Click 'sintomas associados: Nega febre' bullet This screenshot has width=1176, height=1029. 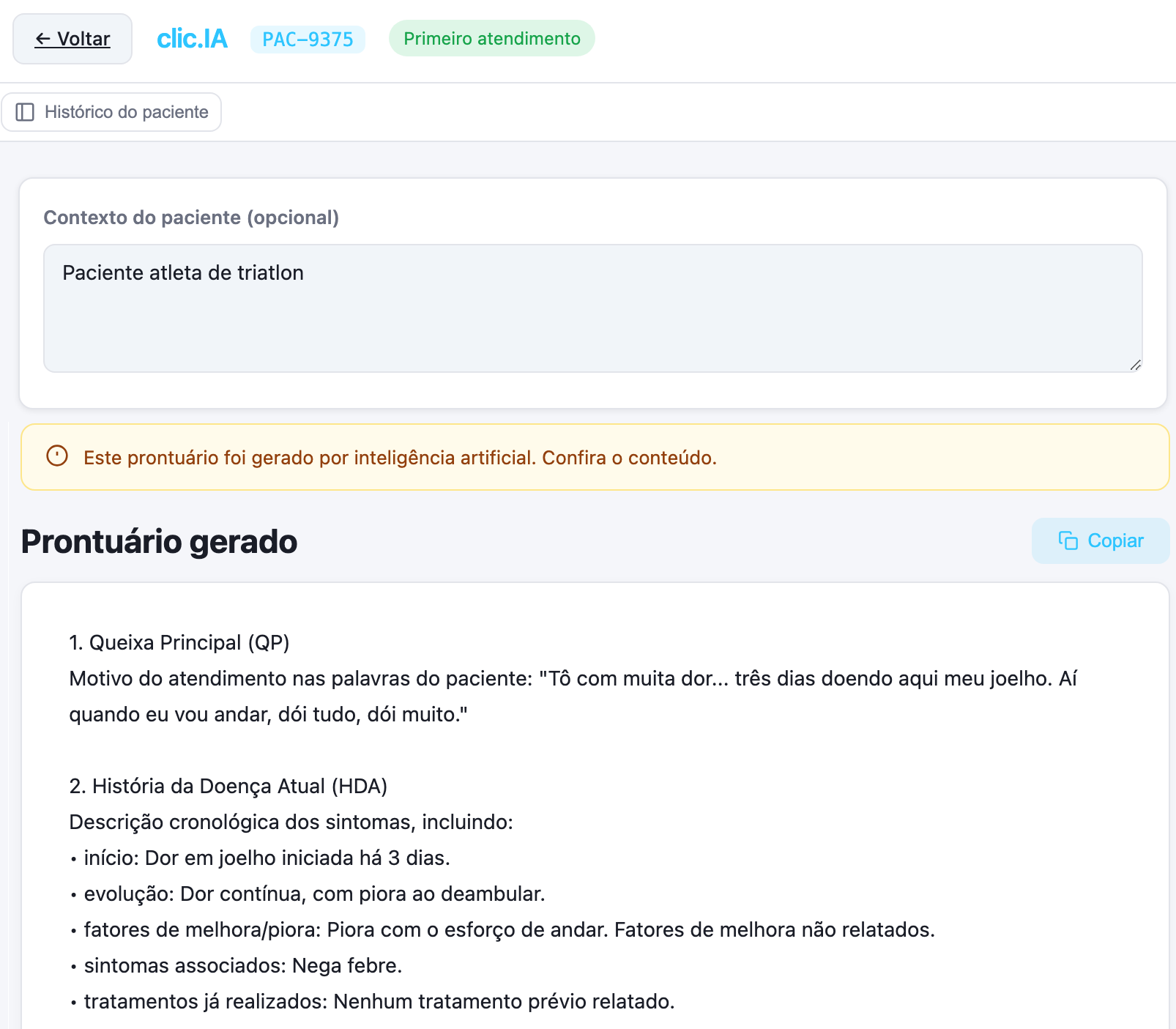coord(236,965)
